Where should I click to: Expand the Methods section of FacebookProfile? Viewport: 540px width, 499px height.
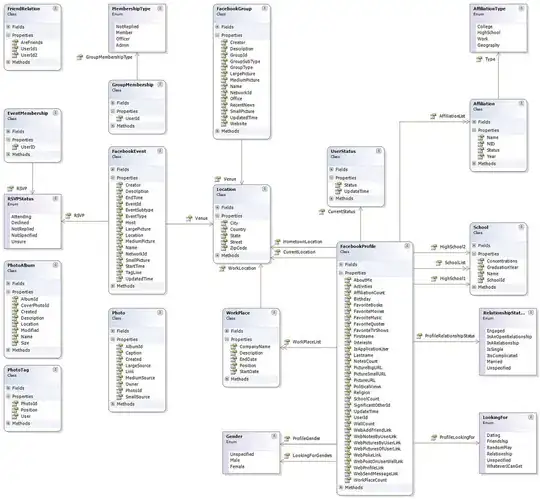pyautogui.click(x=341, y=488)
